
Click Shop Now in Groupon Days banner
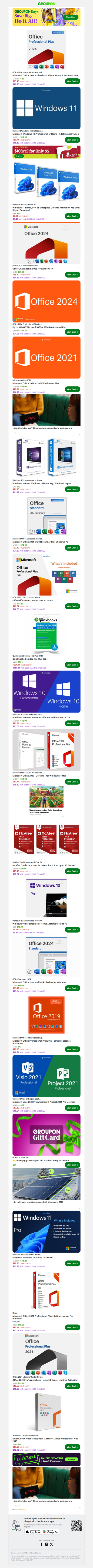click(x=71, y=17)
